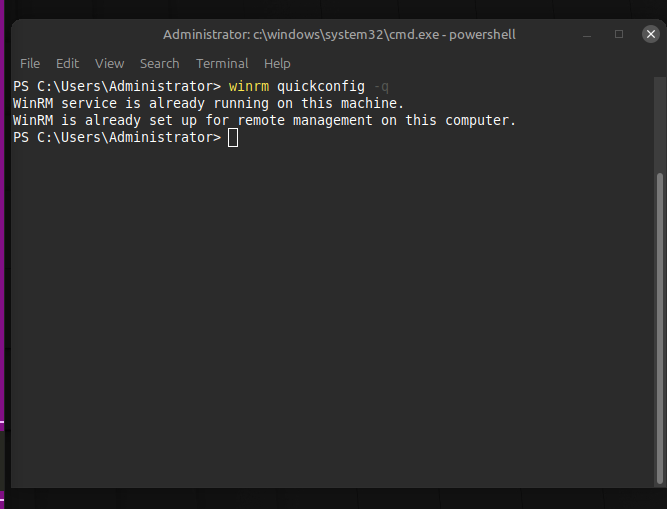Minimize the terminal window
Image resolution: width=667 pixels, height=509 pixels.
[587, 34]
